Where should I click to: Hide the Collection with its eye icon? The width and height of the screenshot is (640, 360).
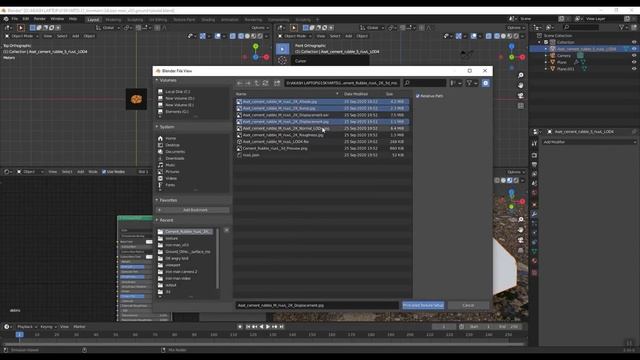(x=634, y=42)
